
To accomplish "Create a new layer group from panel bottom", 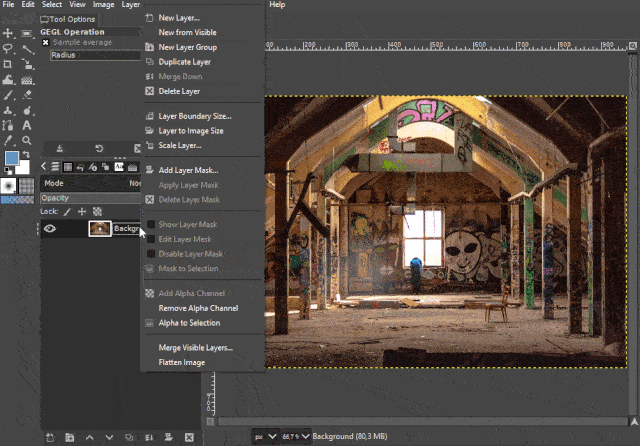I will click(70, 438).
